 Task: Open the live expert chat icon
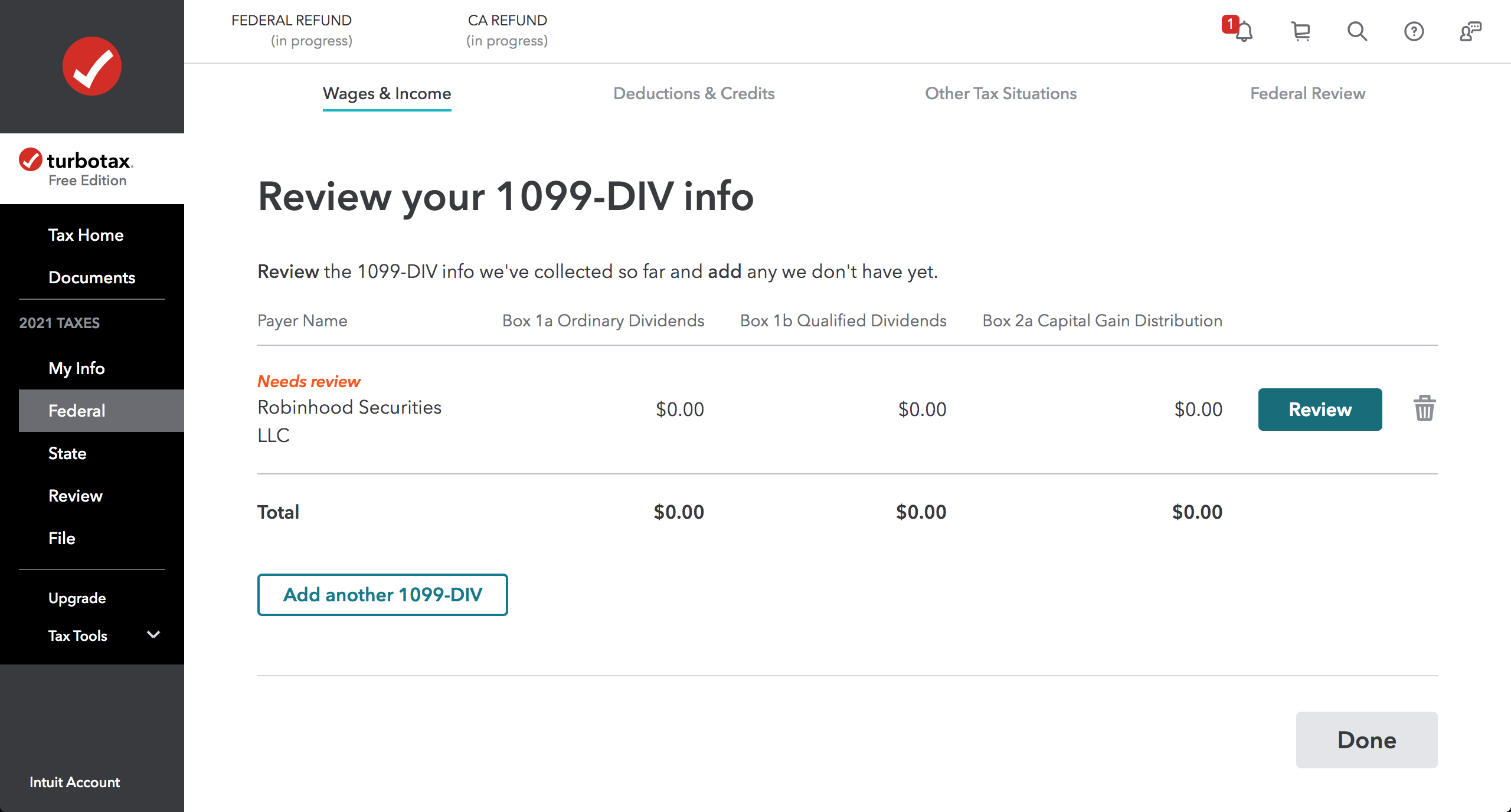[x=1470, y=31]
